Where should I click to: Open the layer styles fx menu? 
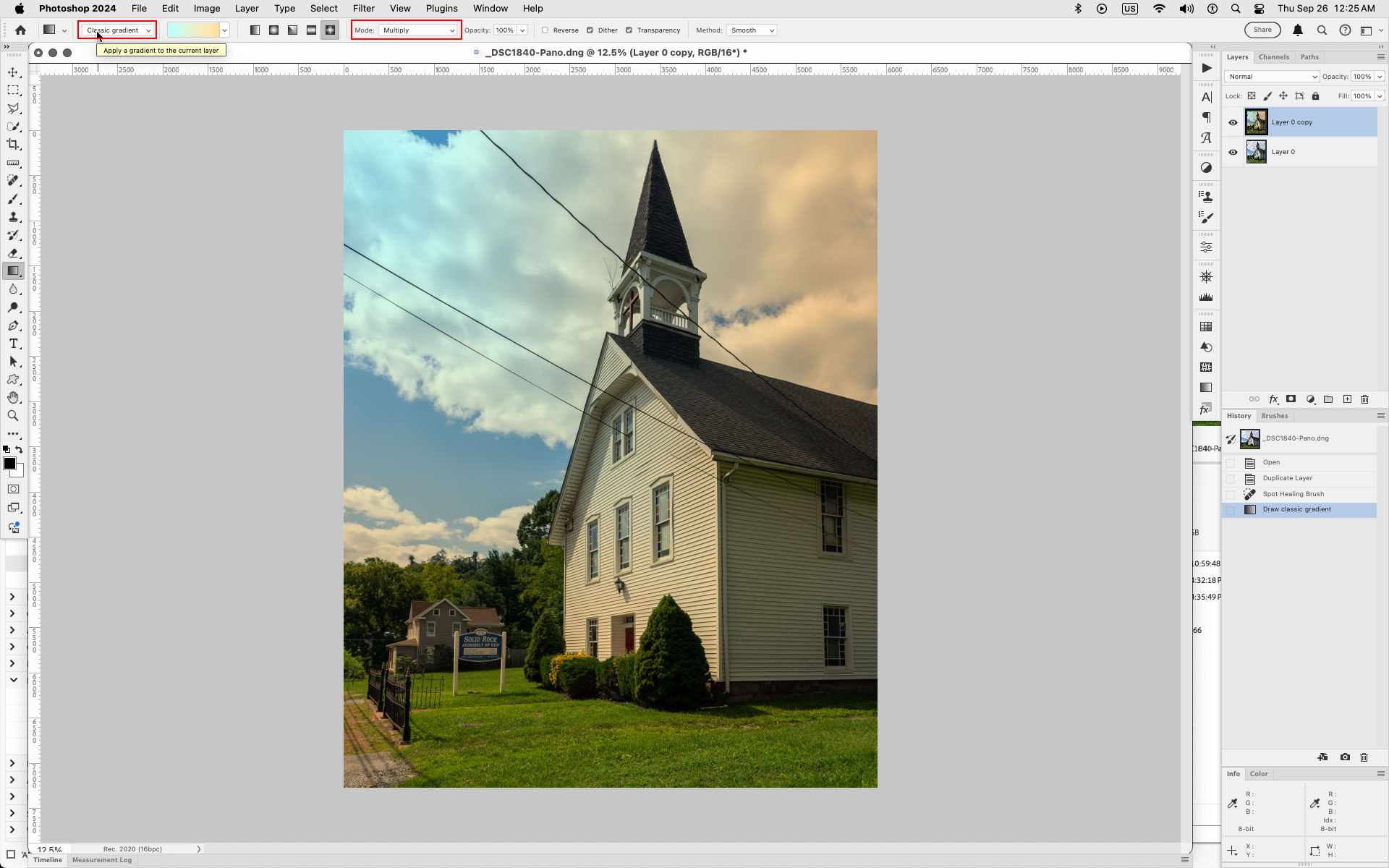pyautogui.click(x=1274, y=399)
